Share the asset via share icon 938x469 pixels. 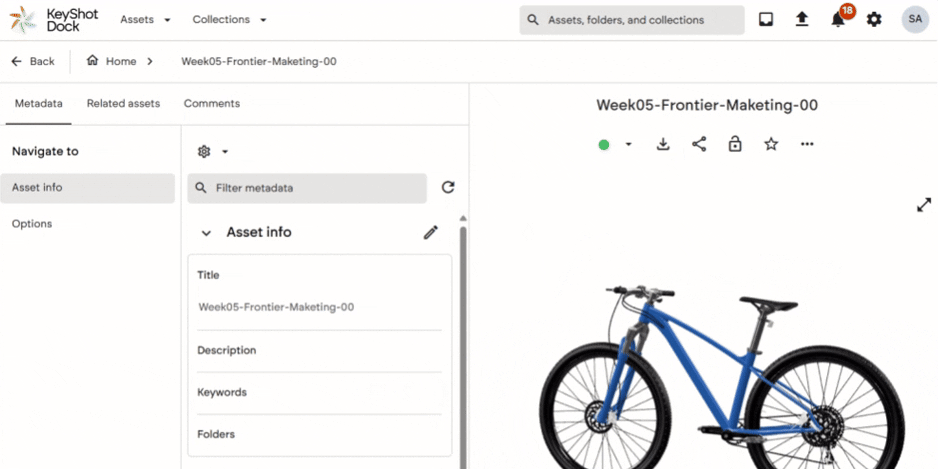pos(699,144)
